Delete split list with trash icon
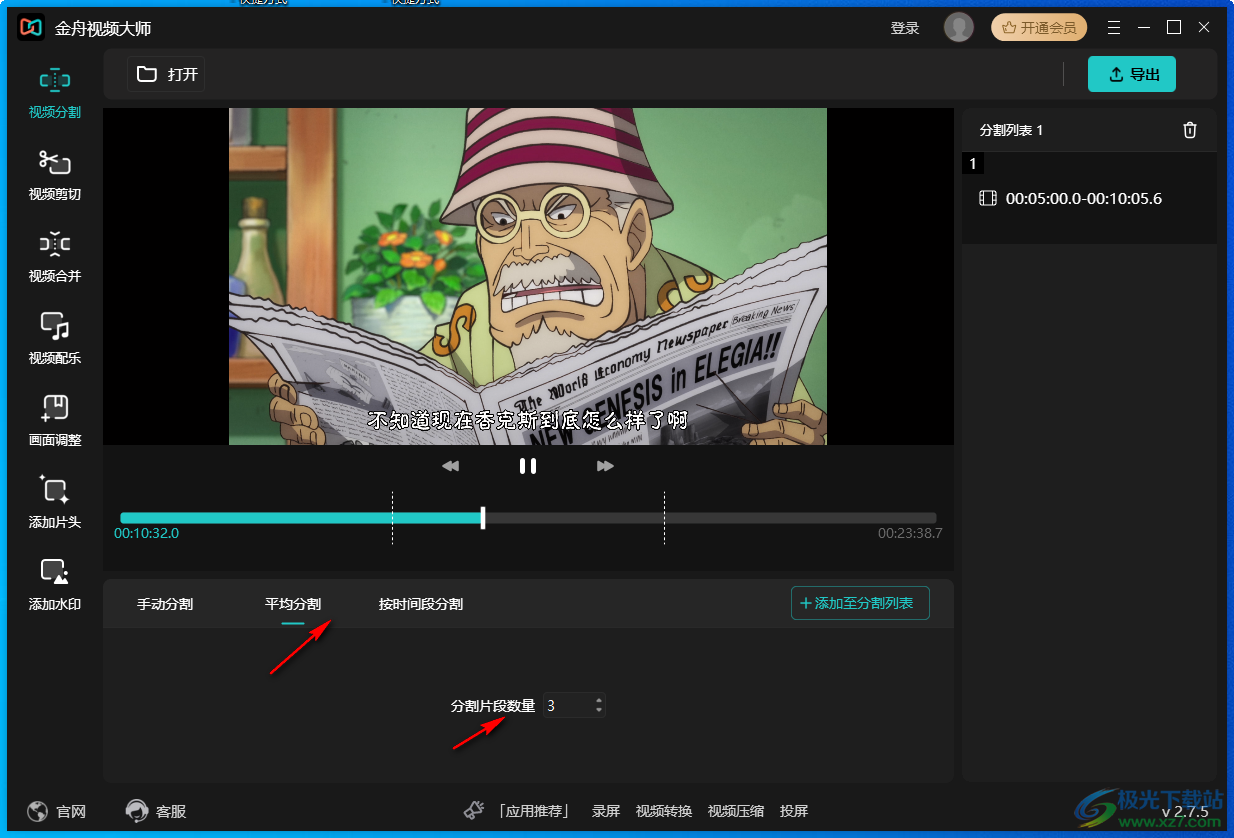The width and height of the screenshot is (1234, 838). [1189, 130]
